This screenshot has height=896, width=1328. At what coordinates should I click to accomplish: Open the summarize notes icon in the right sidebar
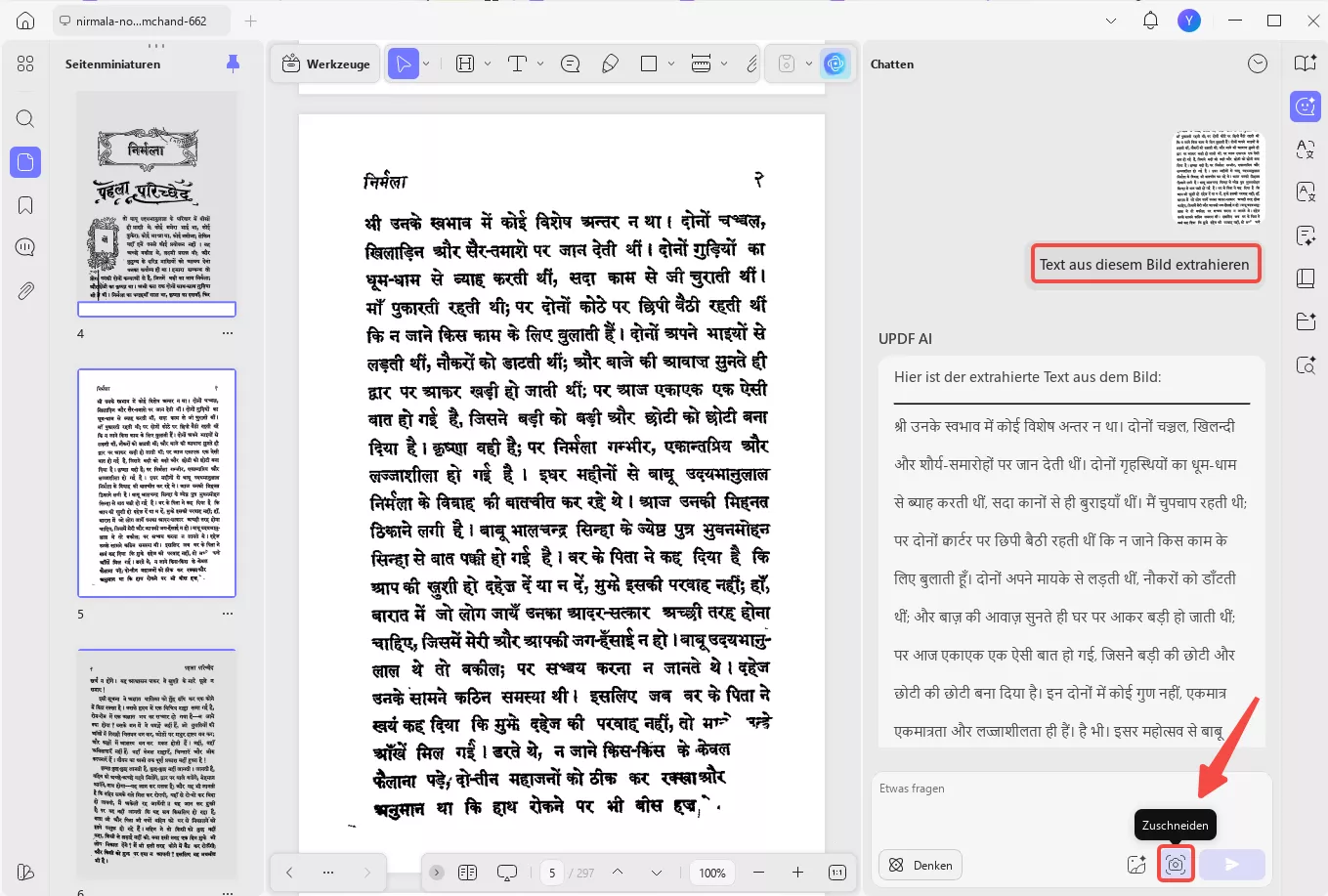click(1306, 235)
